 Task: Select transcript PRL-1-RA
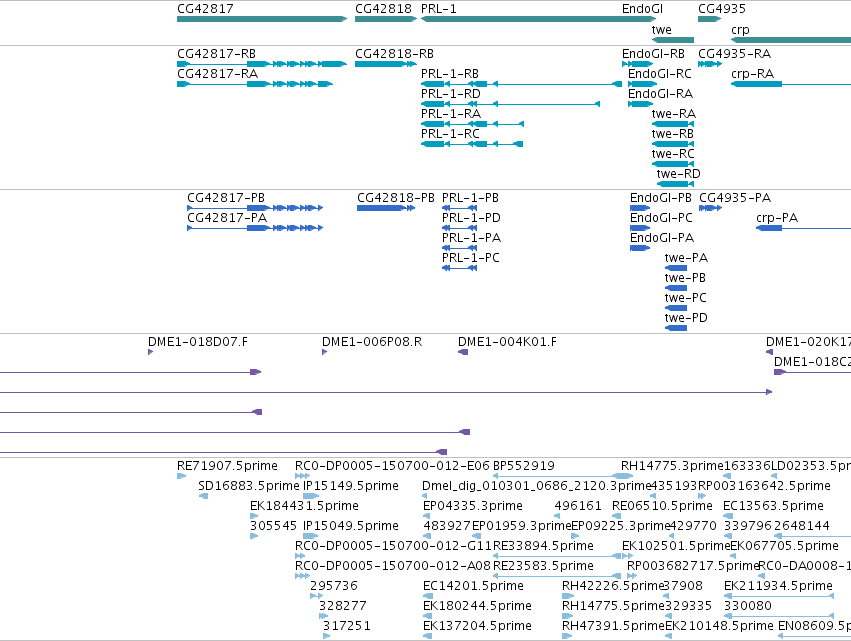pos(472,124)
